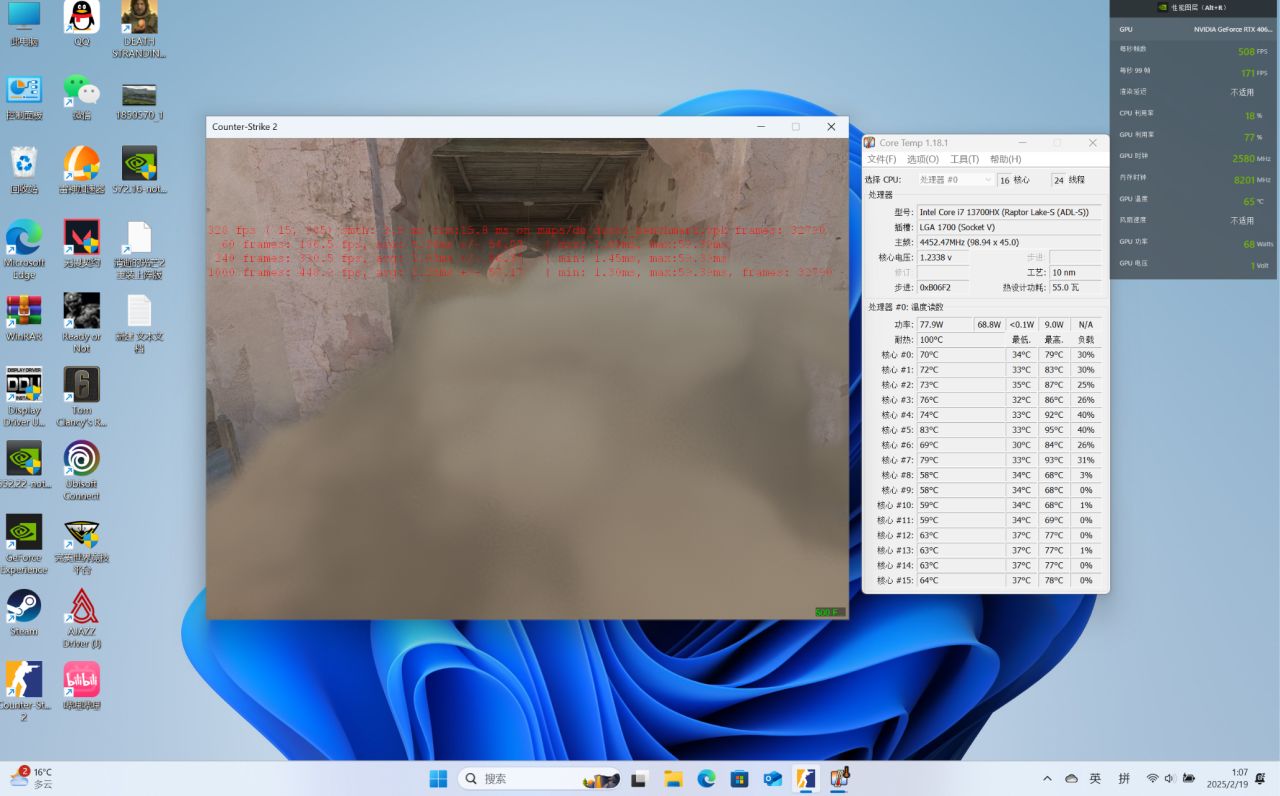
Task: Click the Intel Core i7 13700HX model field
Action: pyautogui.click(x=1009, y=212)
